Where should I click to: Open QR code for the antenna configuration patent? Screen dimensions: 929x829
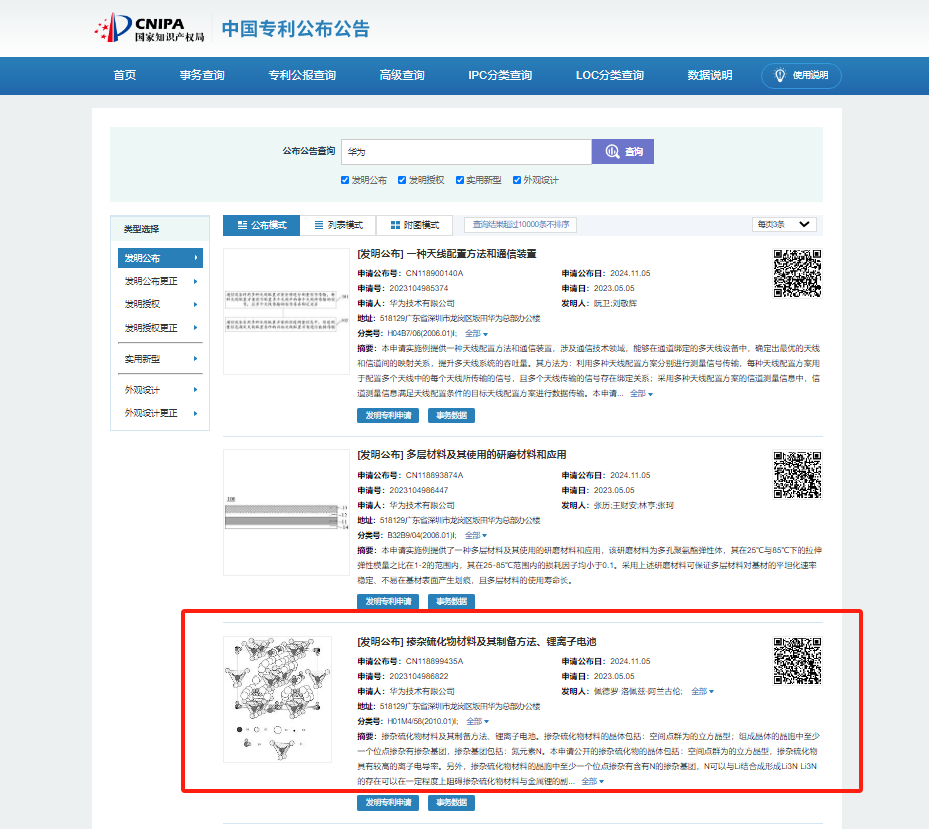796,273
